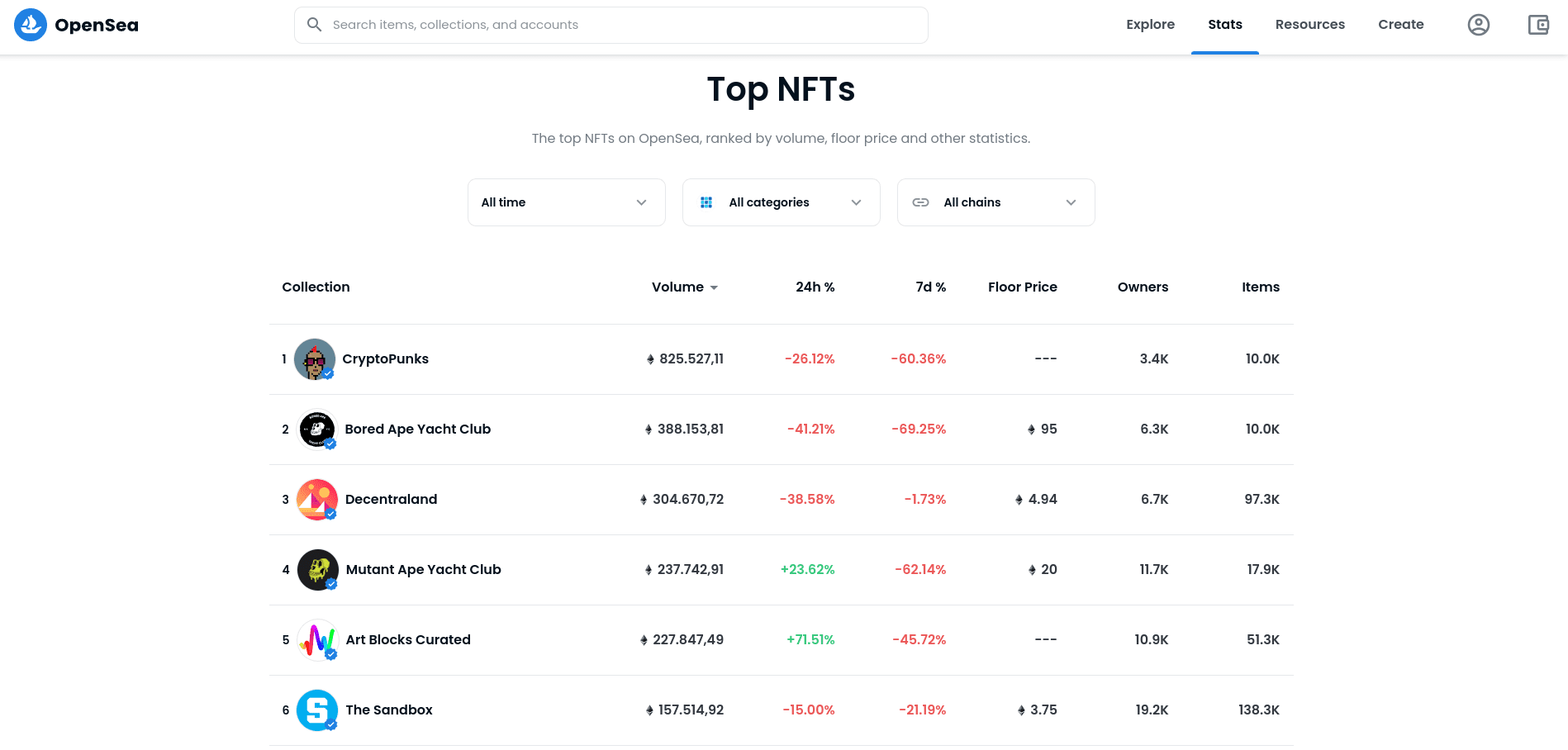Go to the Create page
Screen dimensions: 1568x750
(1400, 25)
